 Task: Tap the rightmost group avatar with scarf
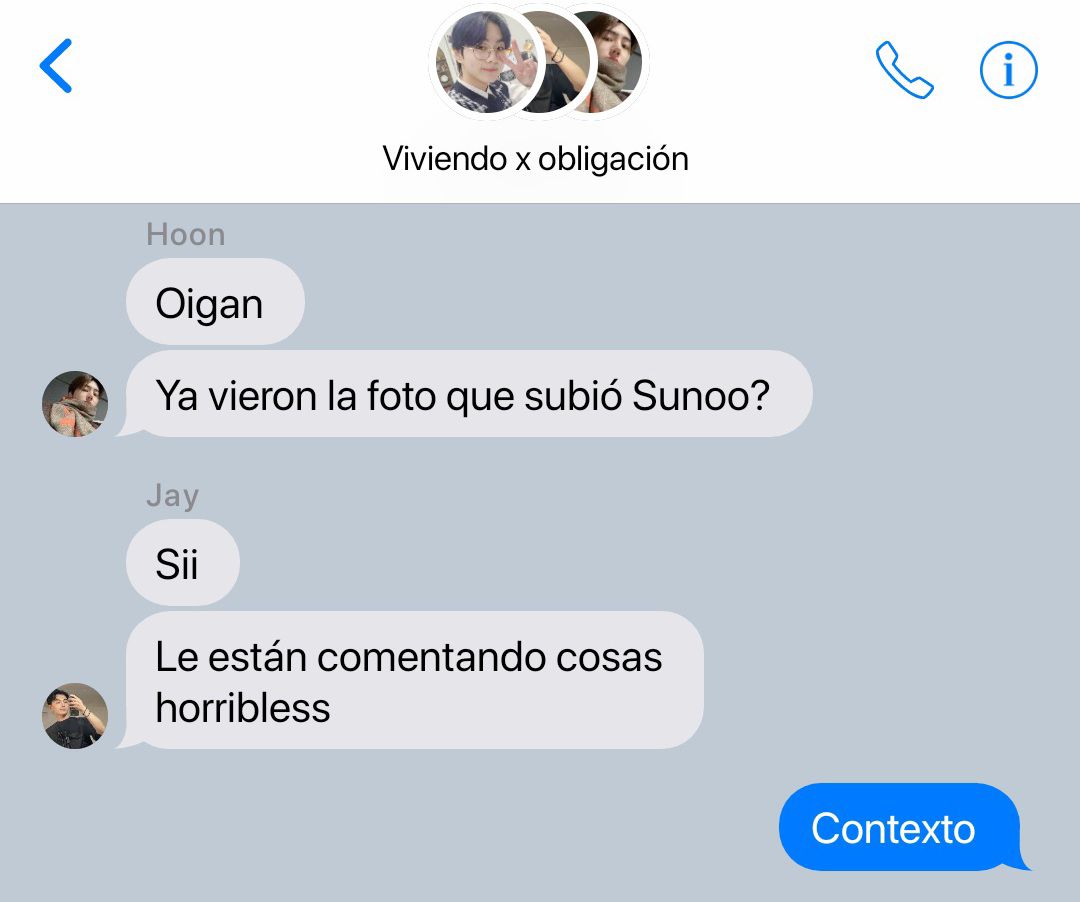coord(615,62)
